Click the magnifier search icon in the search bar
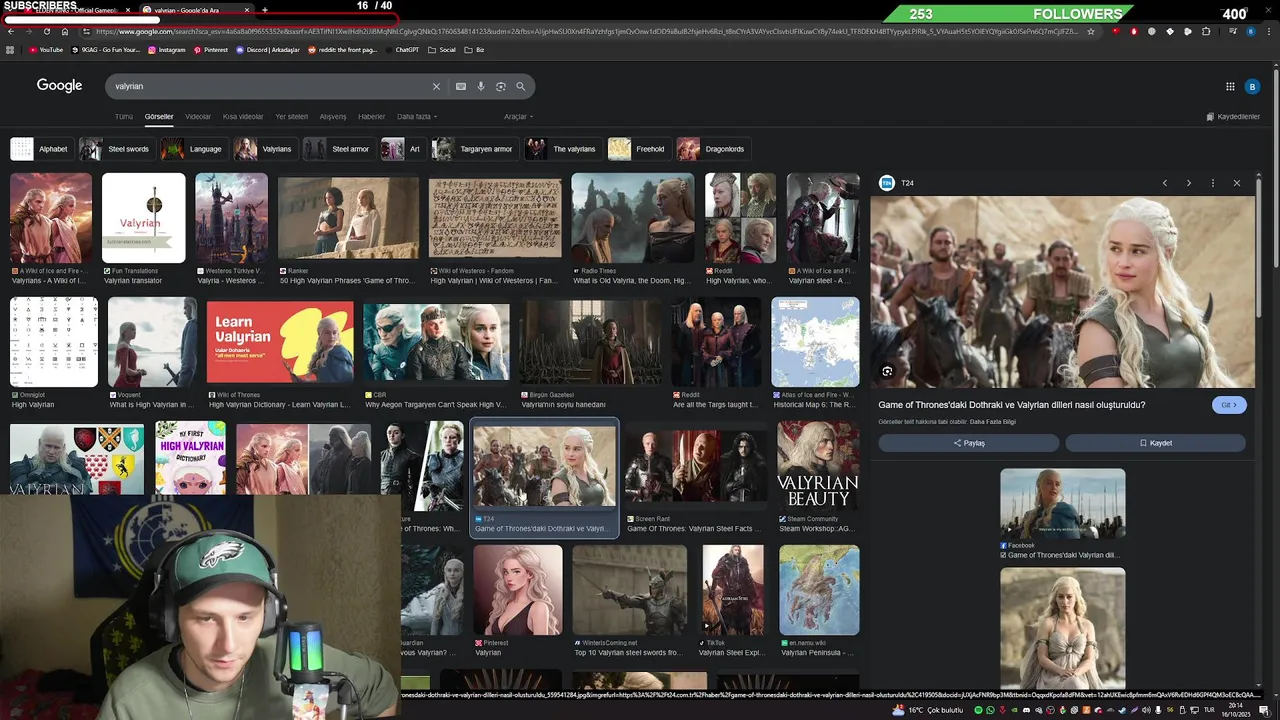The height and width of the screenshot is (720, 1280). coord(520,86)
